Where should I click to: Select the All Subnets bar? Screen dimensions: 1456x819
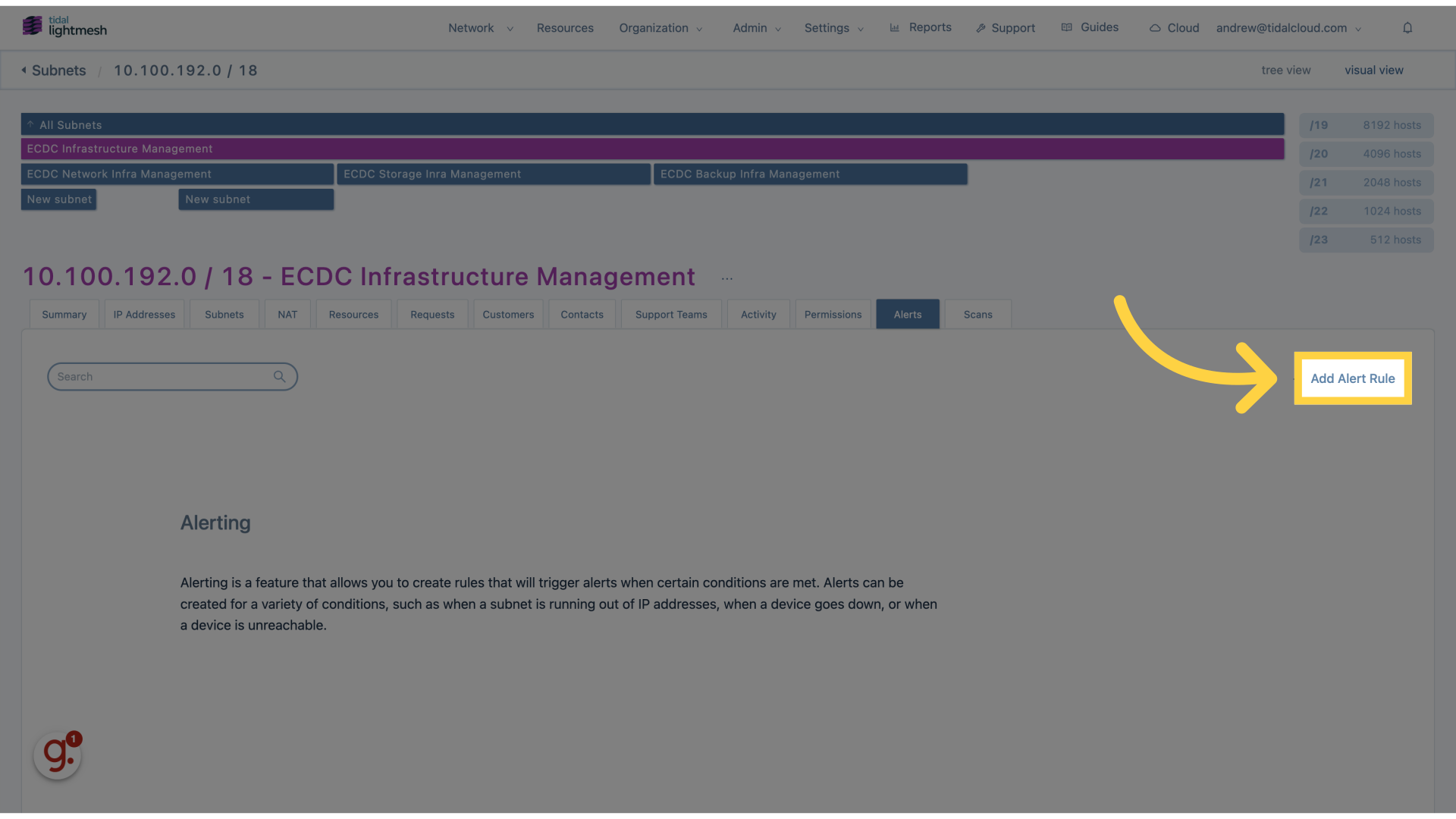[x=652, y=124]
